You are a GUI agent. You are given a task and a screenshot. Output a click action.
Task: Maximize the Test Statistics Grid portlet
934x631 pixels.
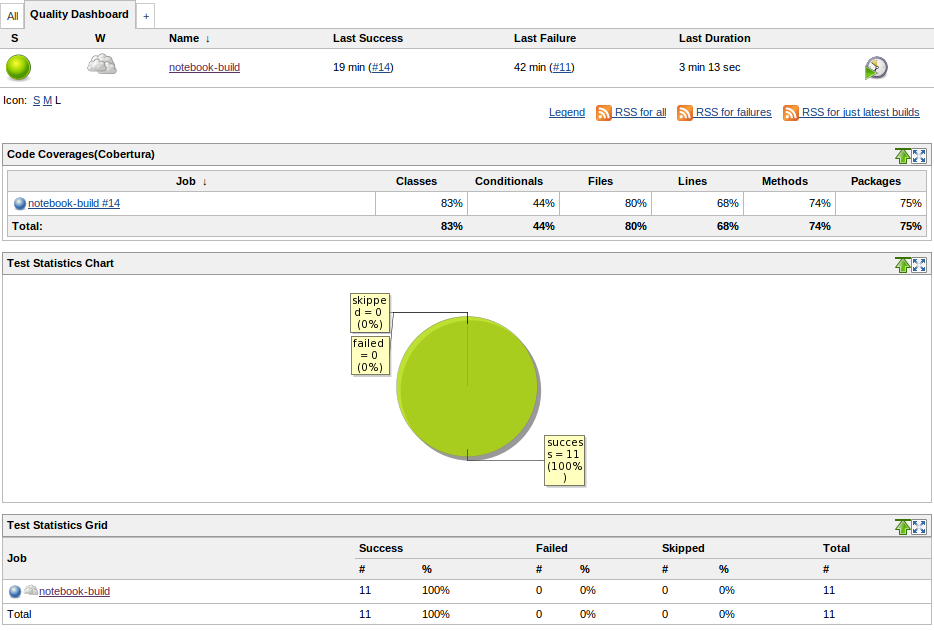(x=919, y=526)
